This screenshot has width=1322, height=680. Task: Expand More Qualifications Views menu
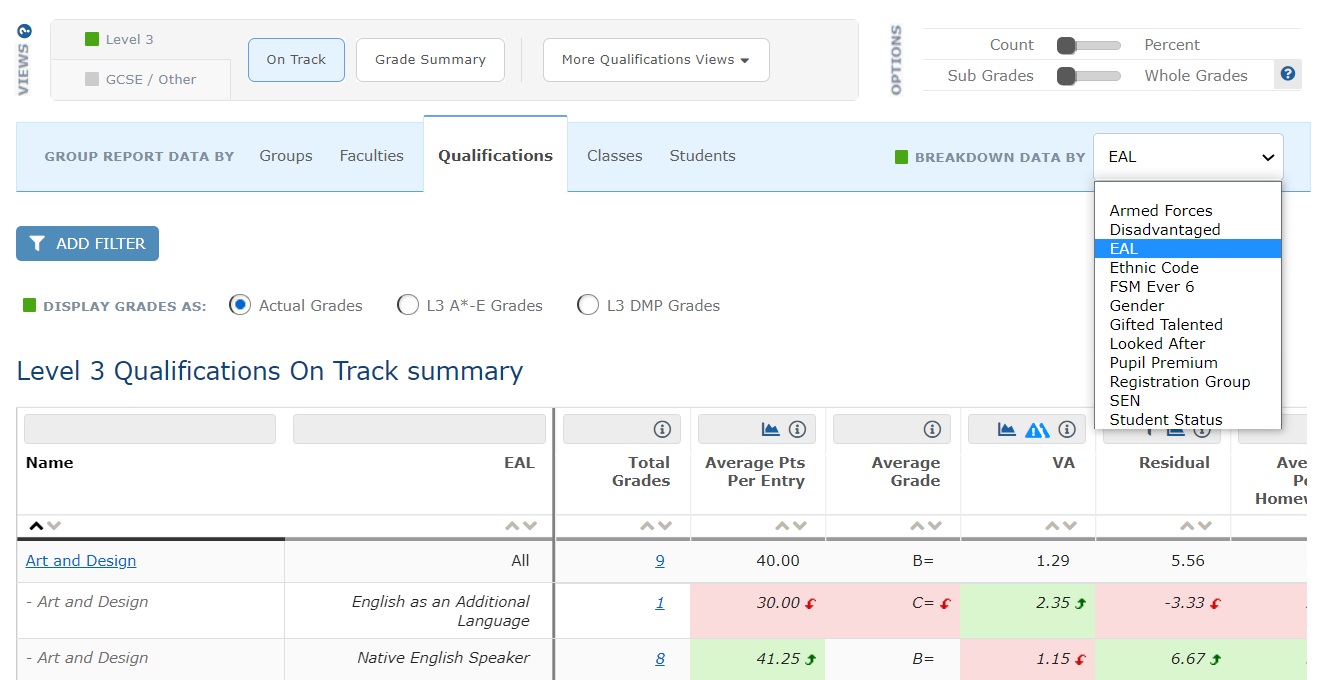coord(655,60)
